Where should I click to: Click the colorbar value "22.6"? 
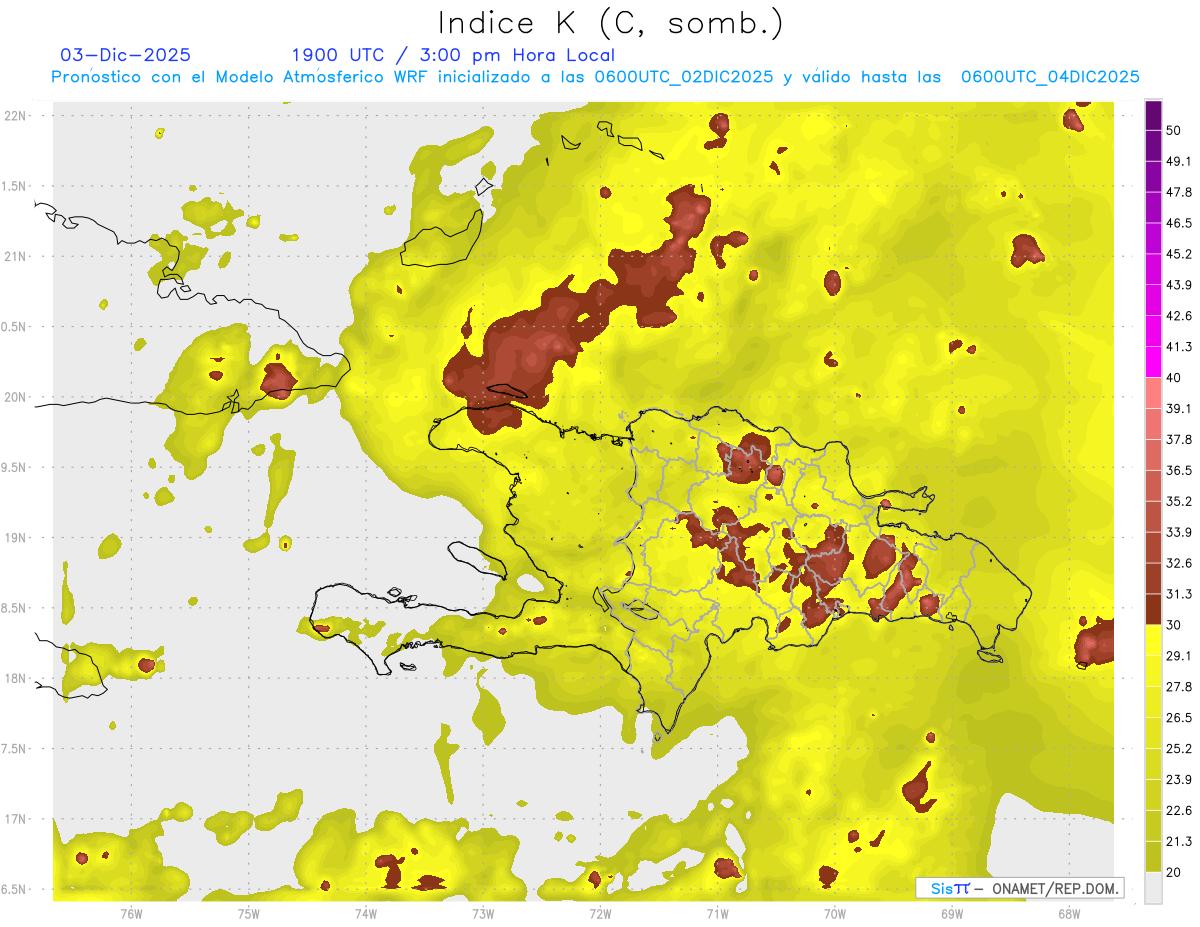click(1179, 811)
